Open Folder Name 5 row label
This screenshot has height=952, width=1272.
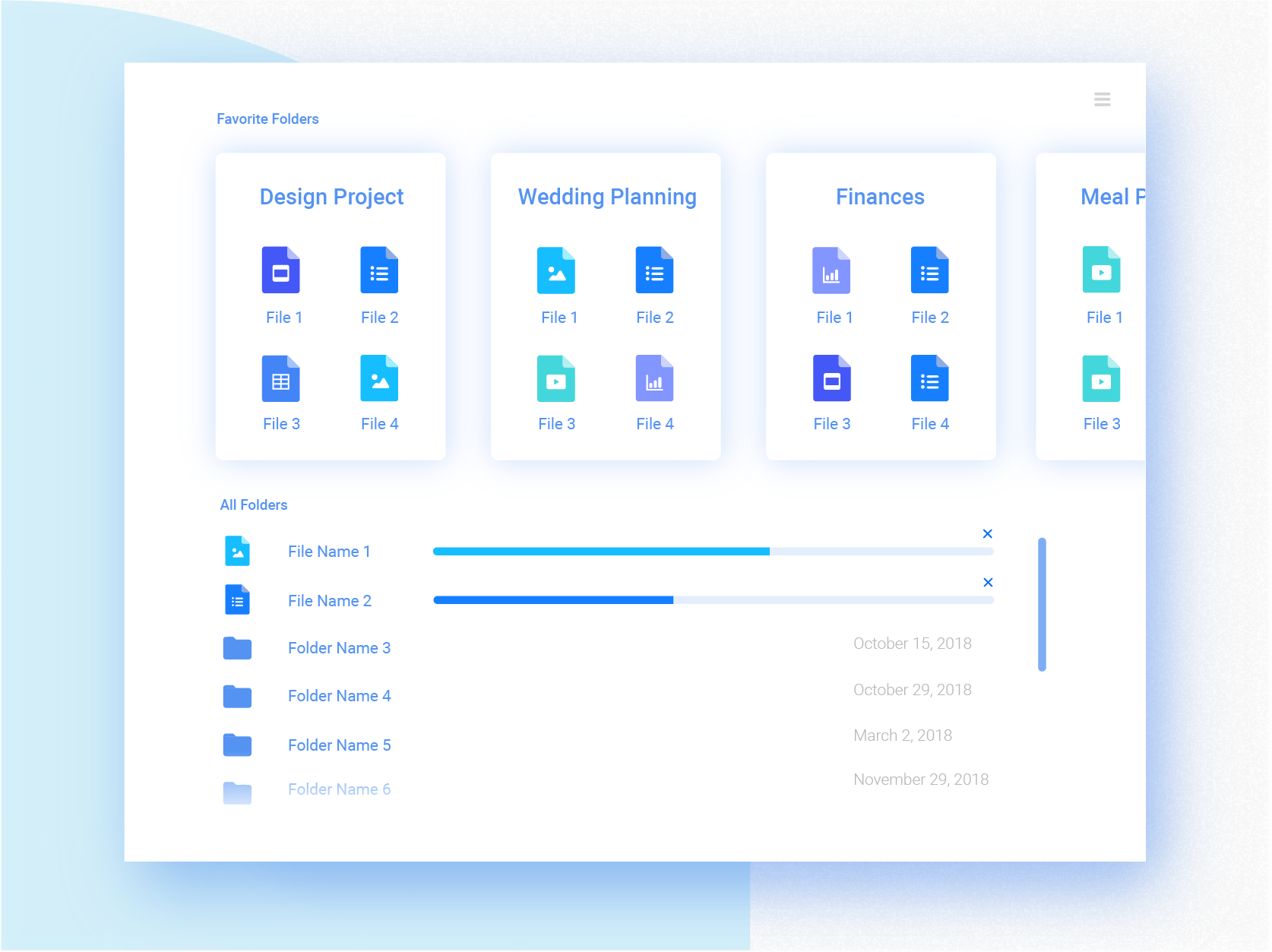coord(339,745)
